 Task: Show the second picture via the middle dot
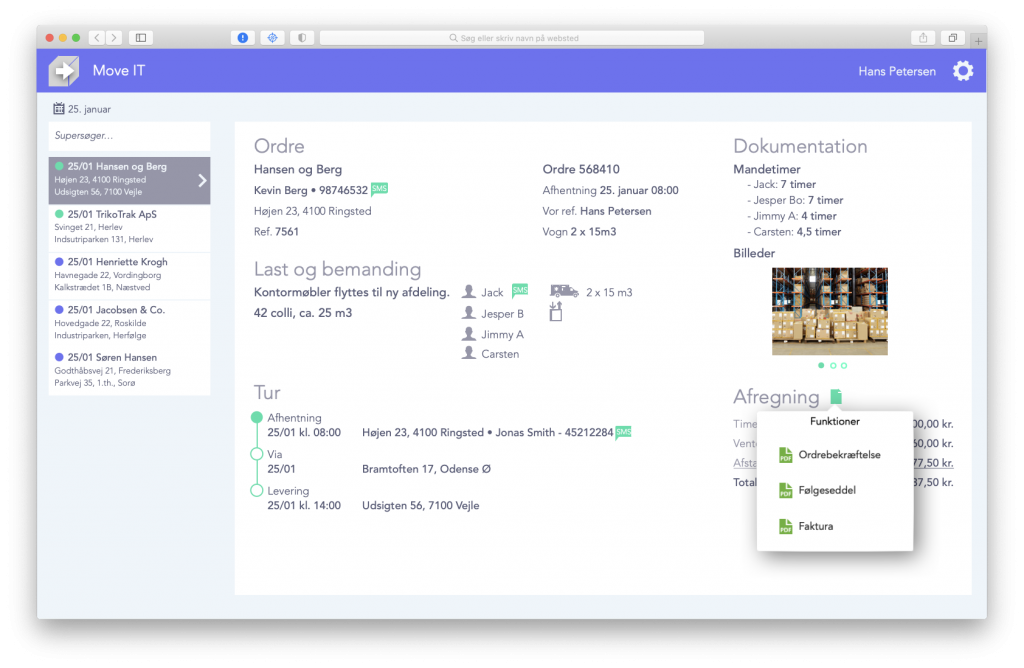(833, 366)
